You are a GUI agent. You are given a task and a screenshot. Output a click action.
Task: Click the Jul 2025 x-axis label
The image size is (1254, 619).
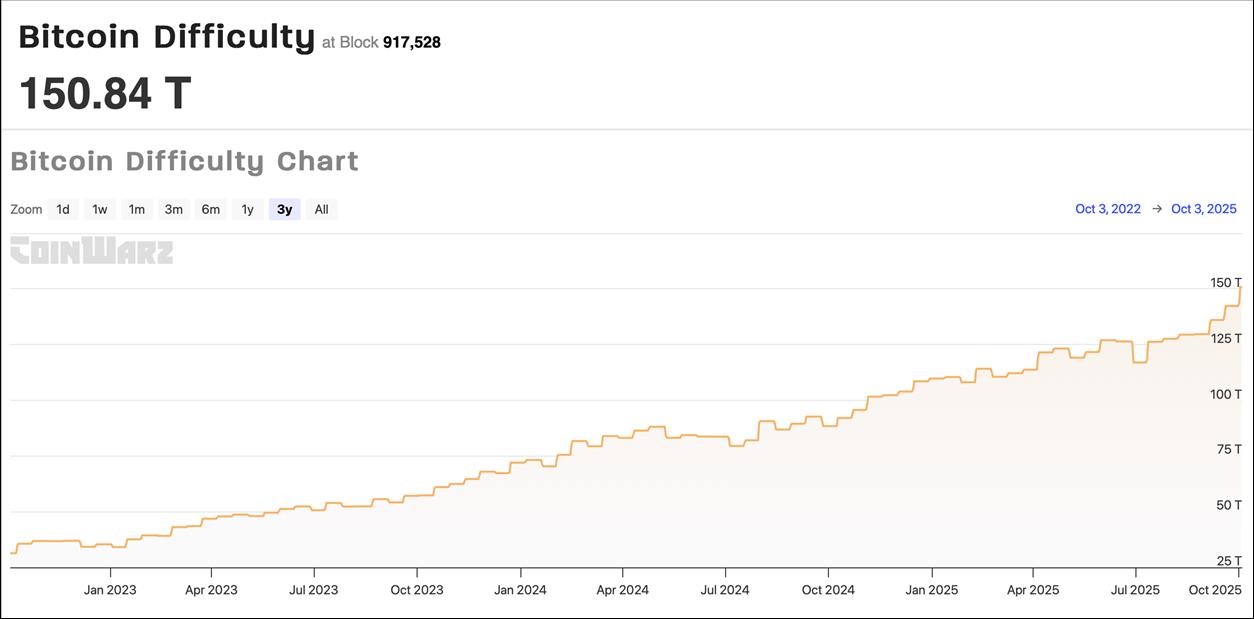pyautogui.click(x=1134, y=590)
